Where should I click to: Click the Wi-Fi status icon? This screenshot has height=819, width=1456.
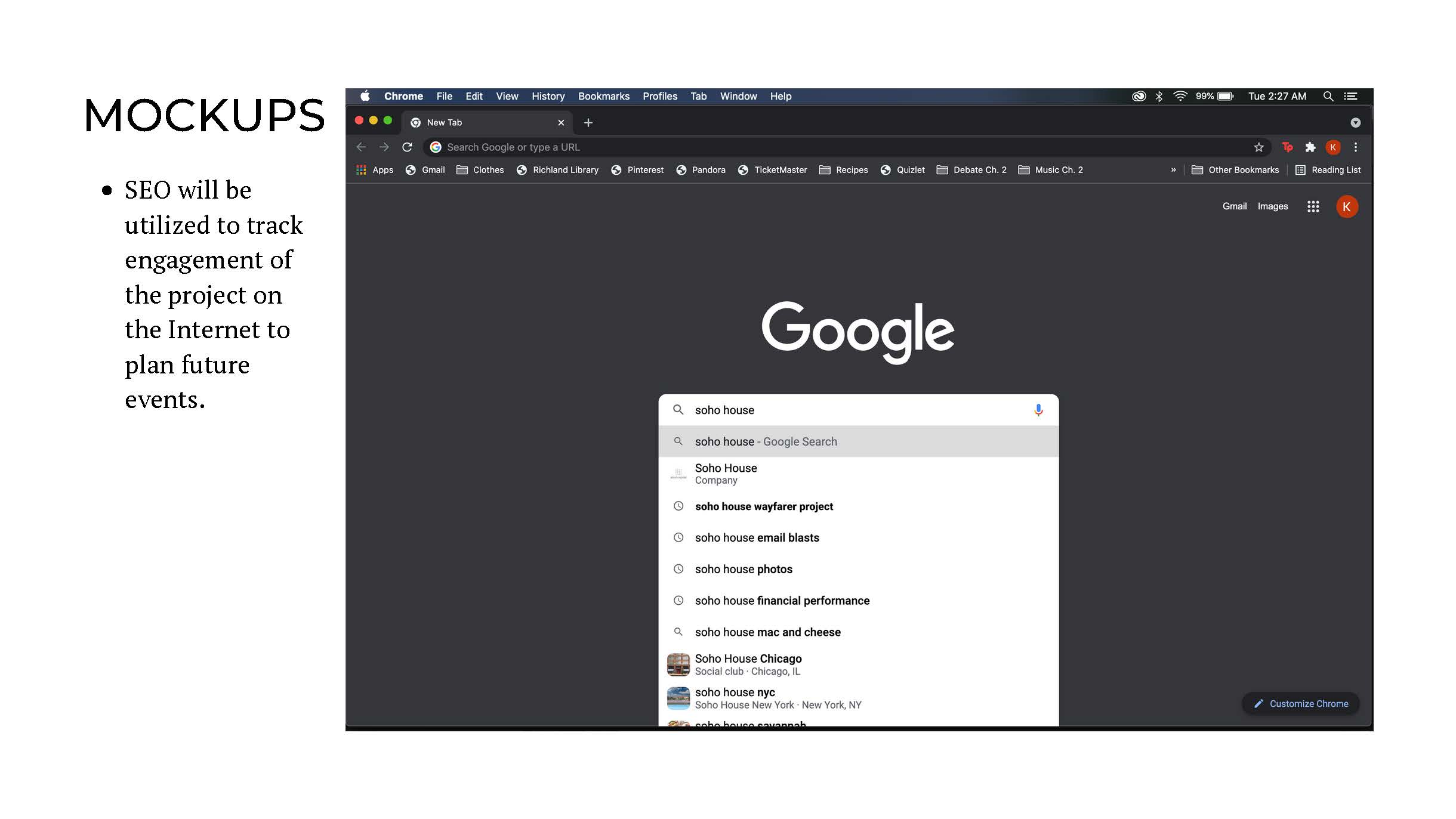(1180, 96)
